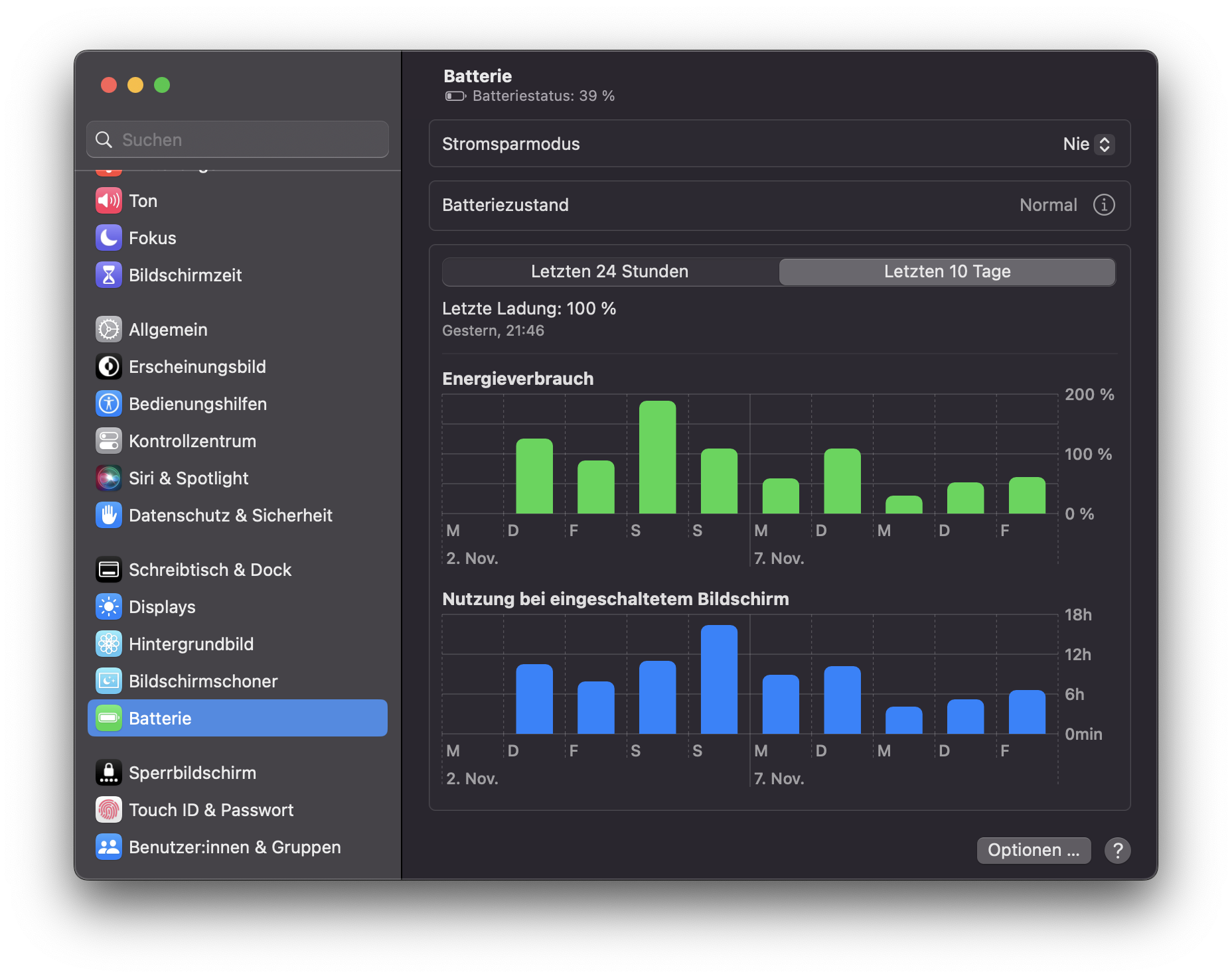Click the Touch ID fingerprint icon

click(109, 810)
